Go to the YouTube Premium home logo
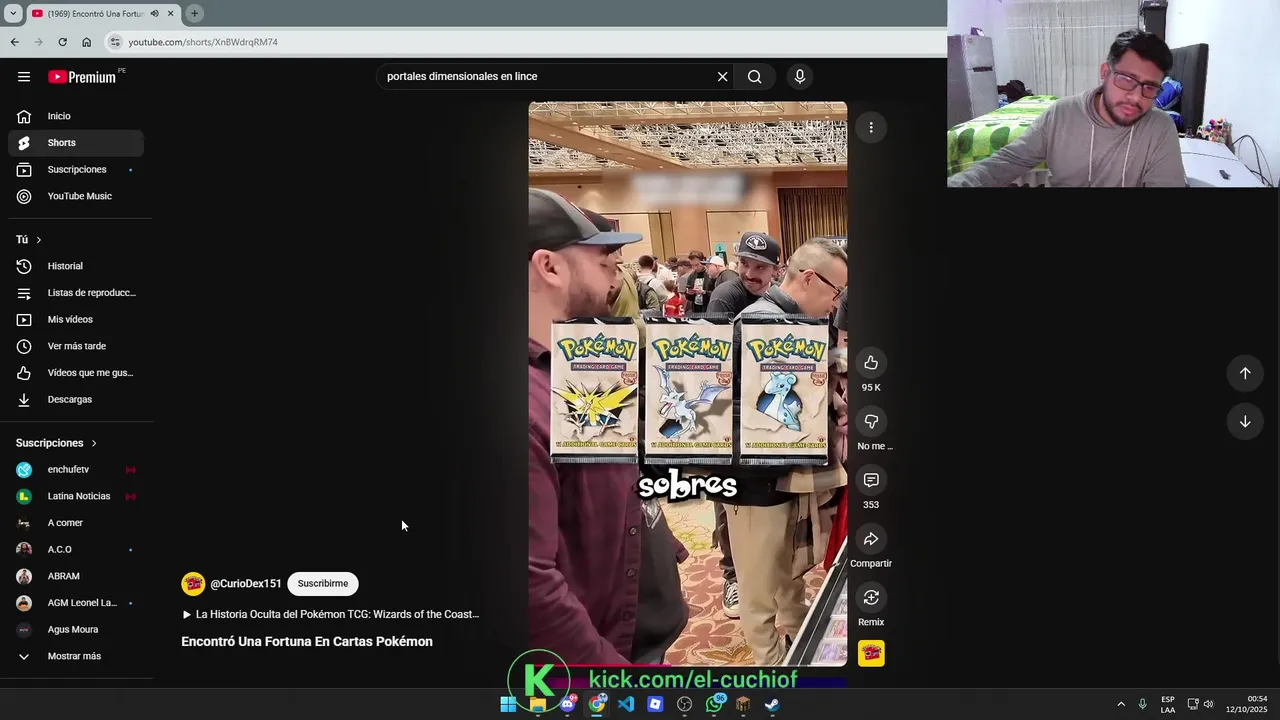Image resolution: width=1280 pixels, height=720 pixels. 82,77
